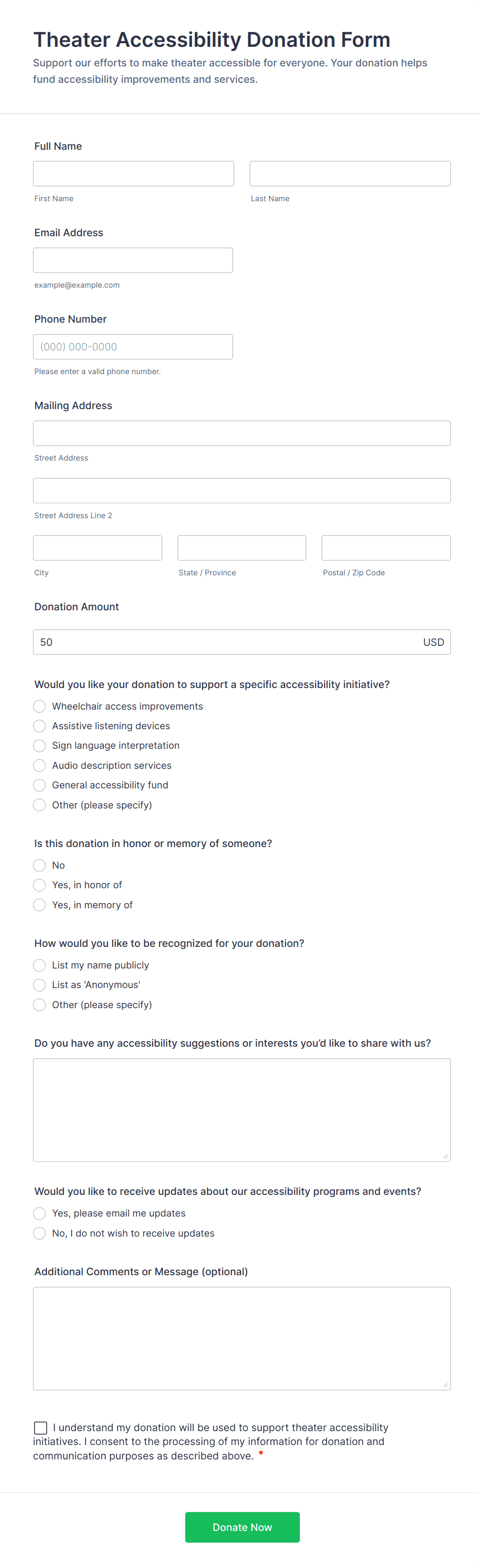Click the First Name input field
This screenshot has height=1568, width=479.
pyautogui.click(x=133, y=173)
